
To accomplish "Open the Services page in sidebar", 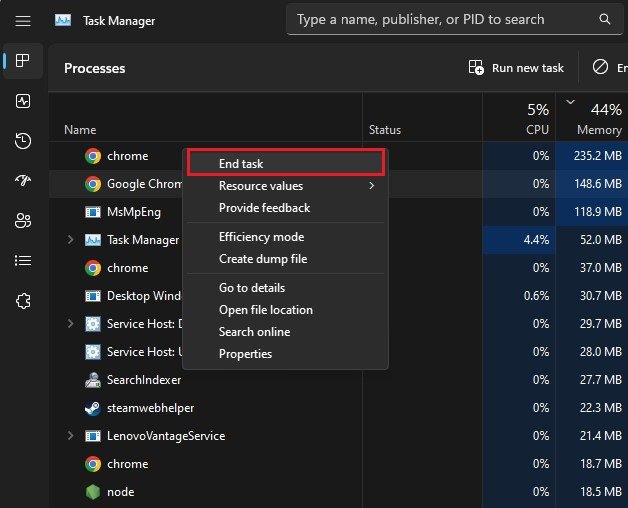I will point(23,300).
